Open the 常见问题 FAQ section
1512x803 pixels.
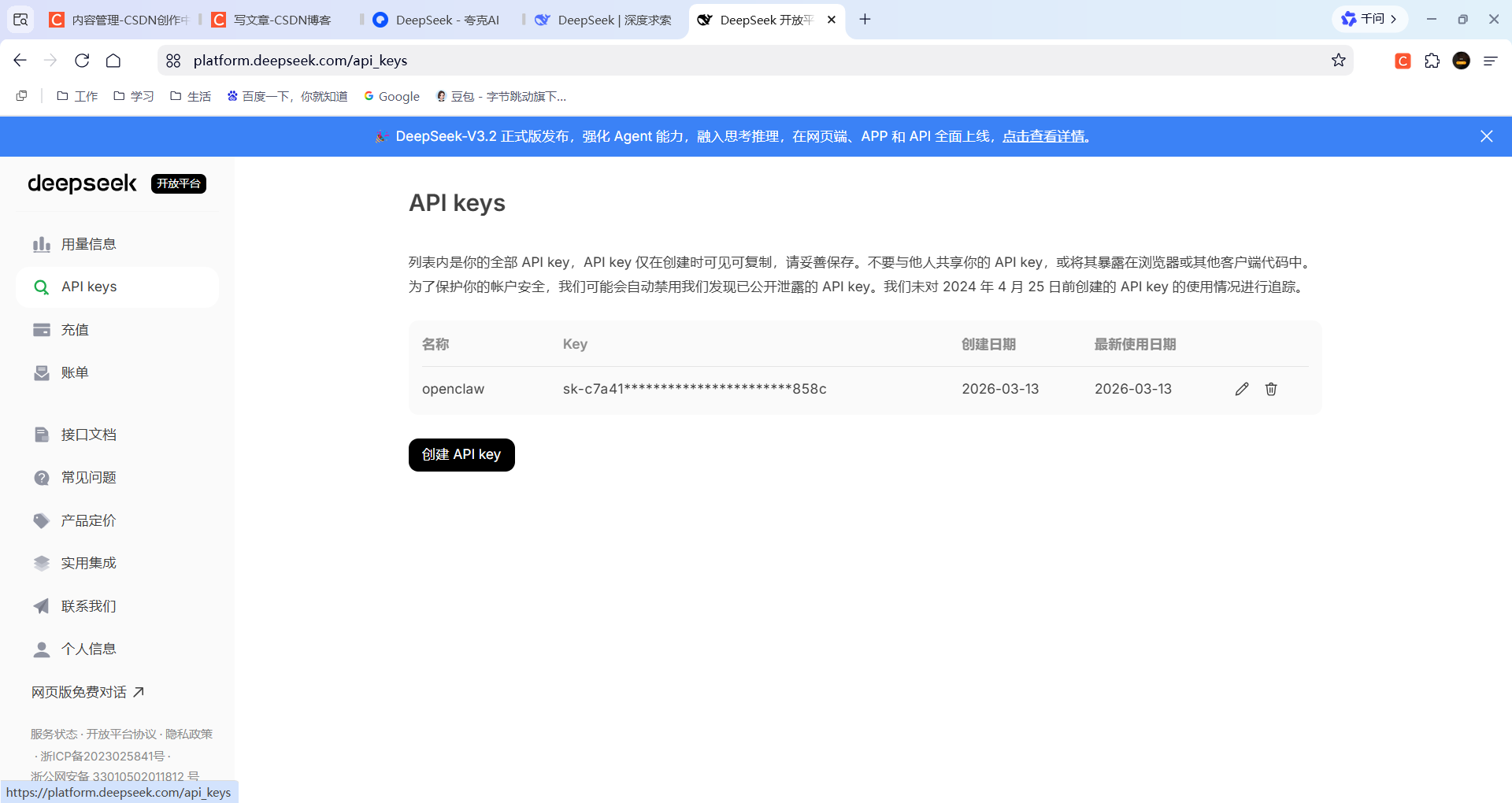point(89,476)
